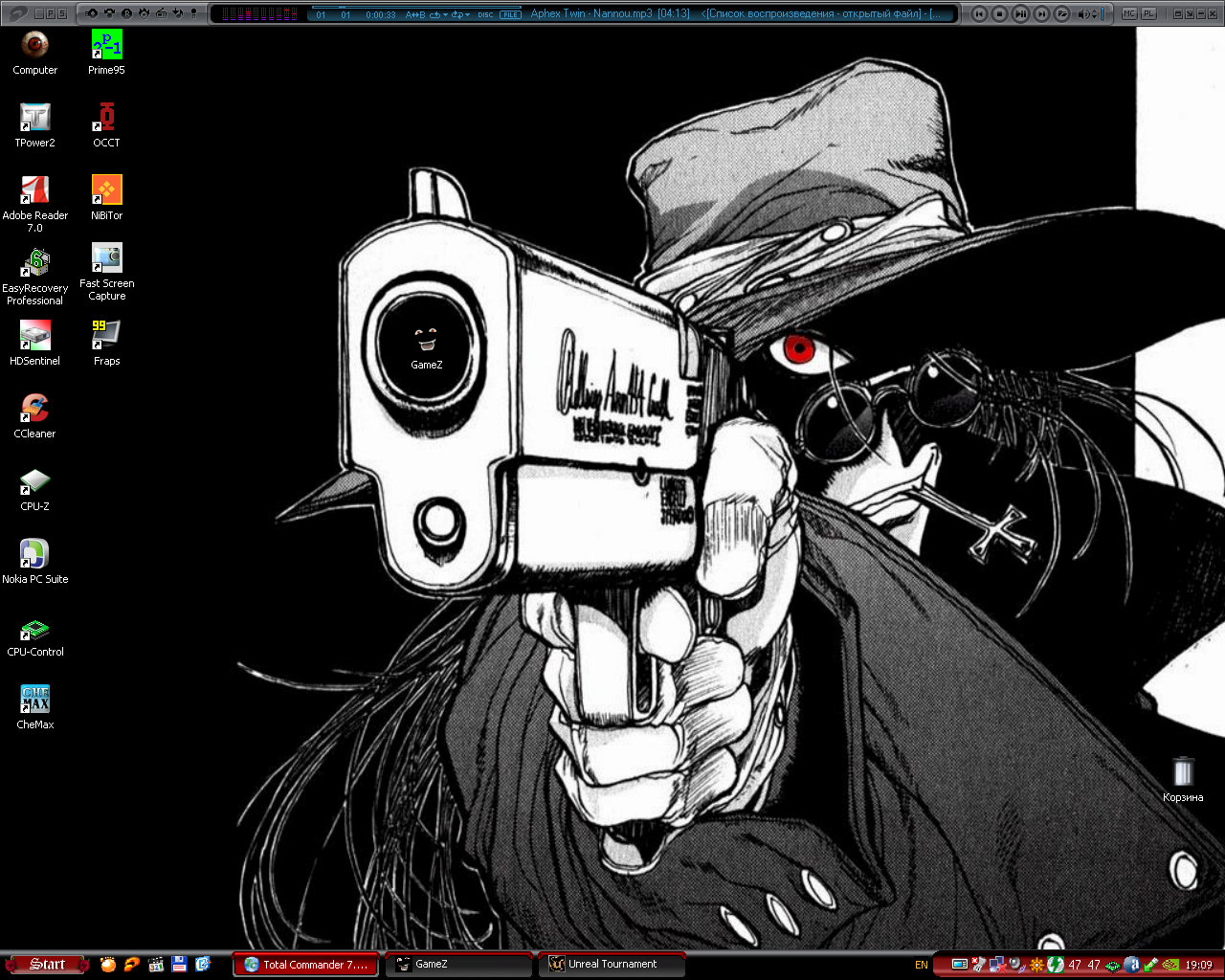The width and height of the screenshot is (1225, 980).
Task: Open file with the player's folder button
Action: tap(1062, 13)
